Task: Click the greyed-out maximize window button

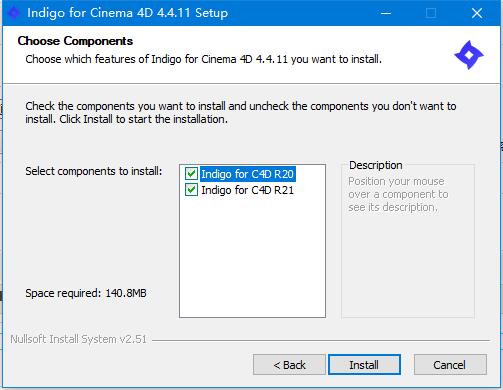Action: click(431, 13)
